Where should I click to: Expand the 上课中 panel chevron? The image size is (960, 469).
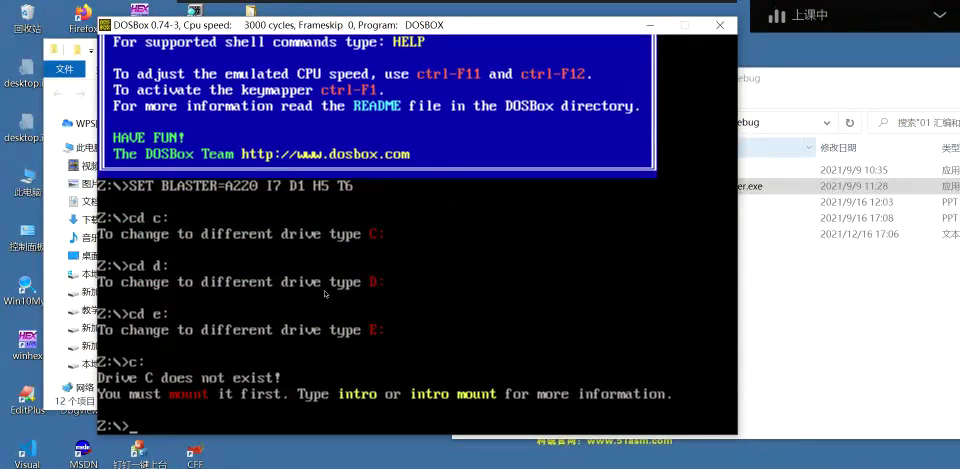(x=939, y=15)
